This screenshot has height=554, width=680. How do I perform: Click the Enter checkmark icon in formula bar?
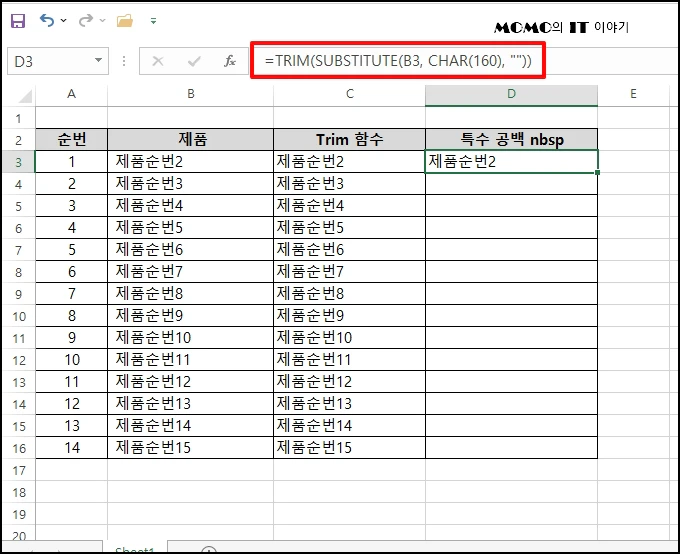pos(194,61)
